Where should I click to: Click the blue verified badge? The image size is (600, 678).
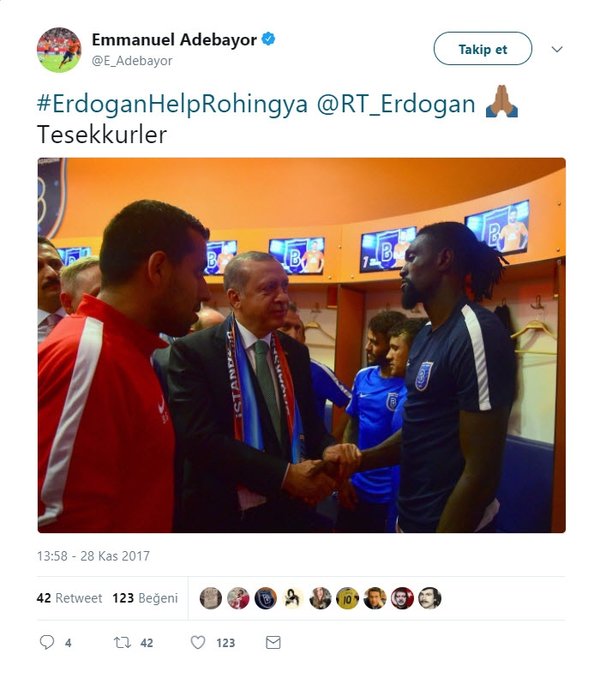click(268, 39)
